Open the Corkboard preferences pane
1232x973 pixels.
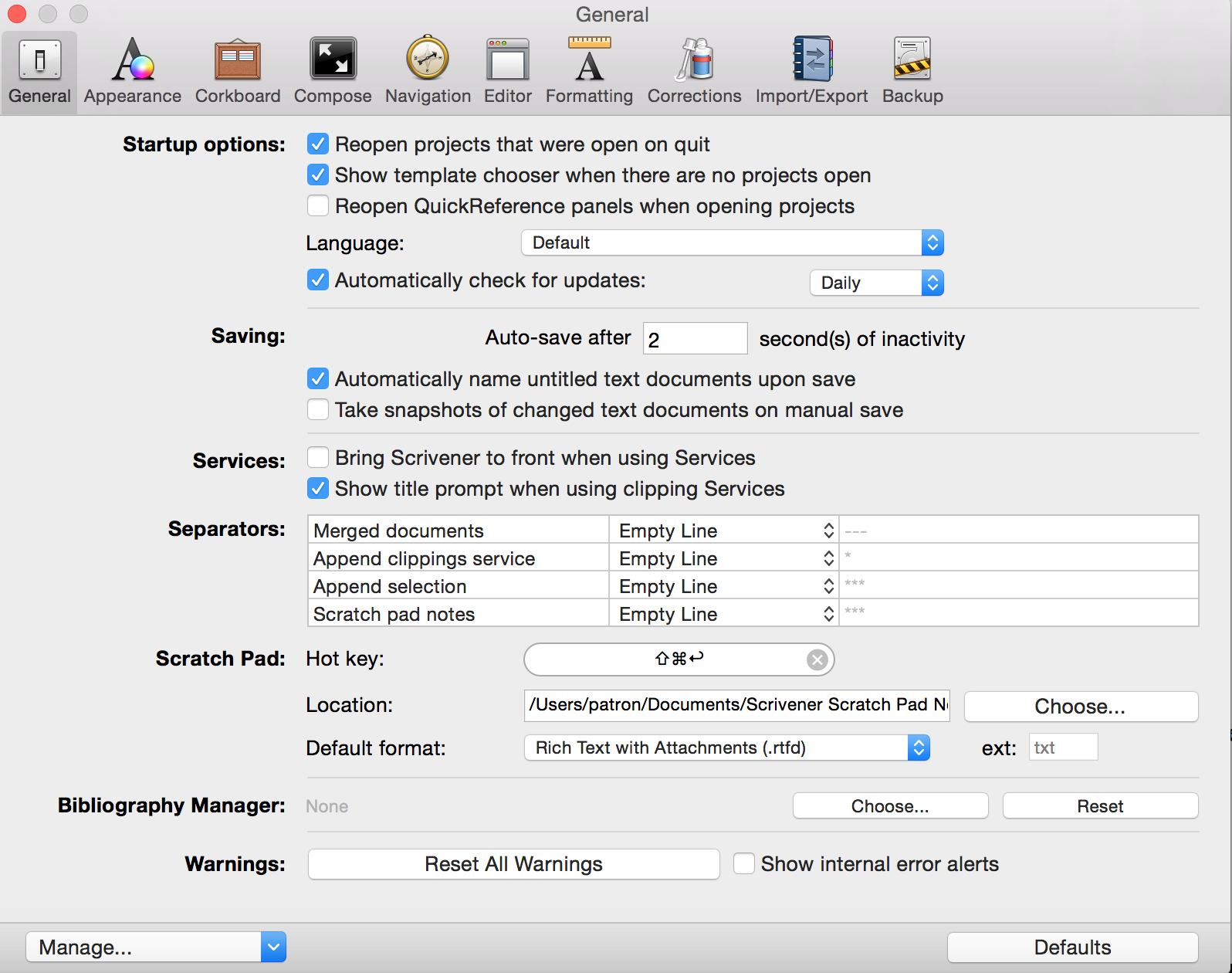pos(238,71)
